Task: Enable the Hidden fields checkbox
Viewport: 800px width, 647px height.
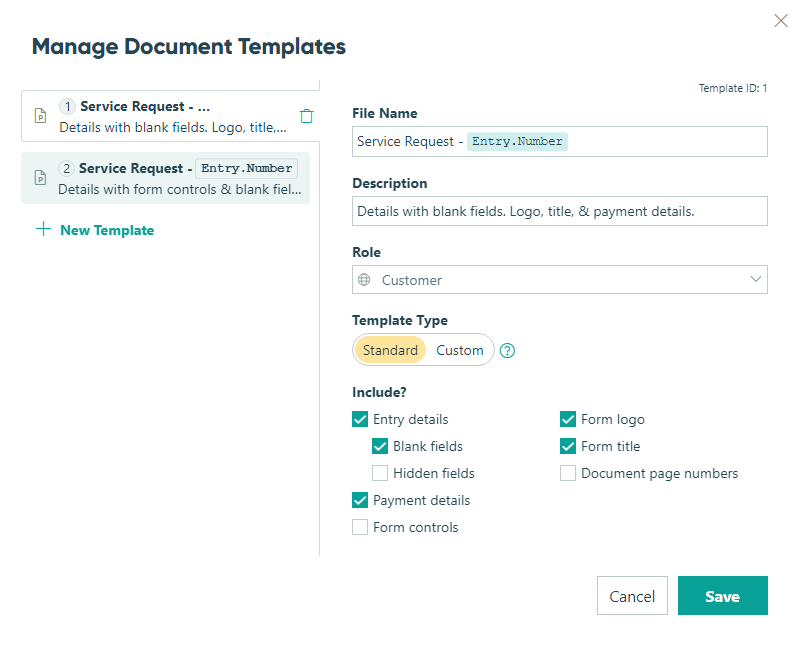Action: 380,474
